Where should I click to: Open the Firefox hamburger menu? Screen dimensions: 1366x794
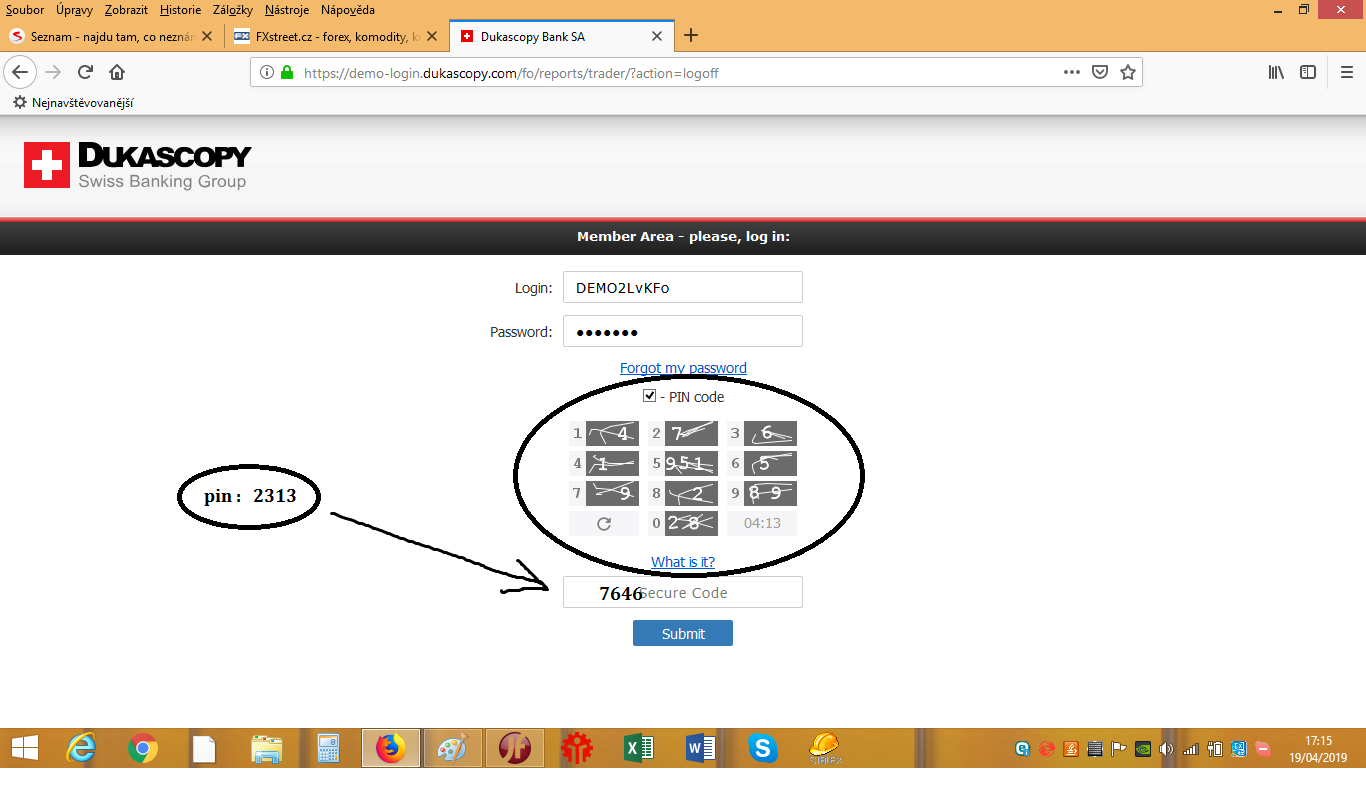1346,72
